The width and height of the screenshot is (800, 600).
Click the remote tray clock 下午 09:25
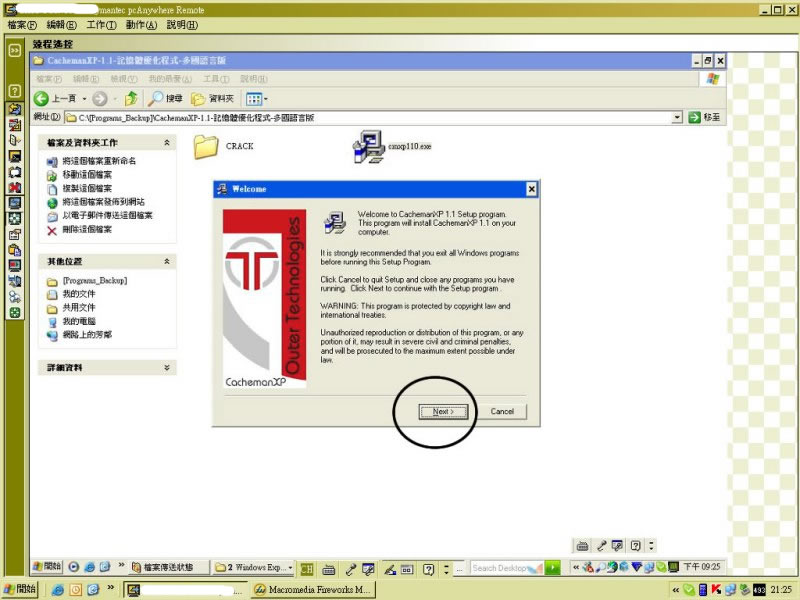click(x=702, y=567)
